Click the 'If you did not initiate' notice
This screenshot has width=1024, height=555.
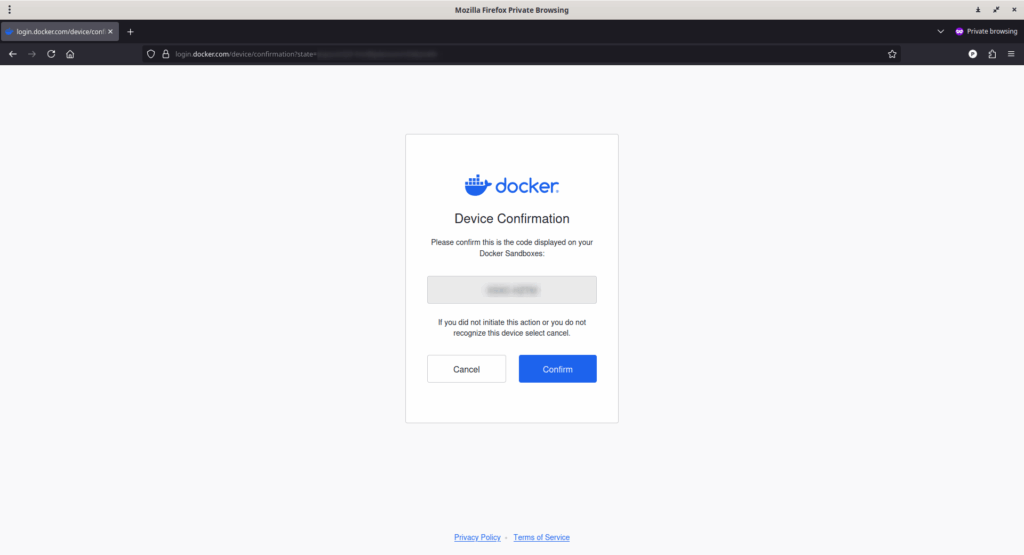(511, 328)
